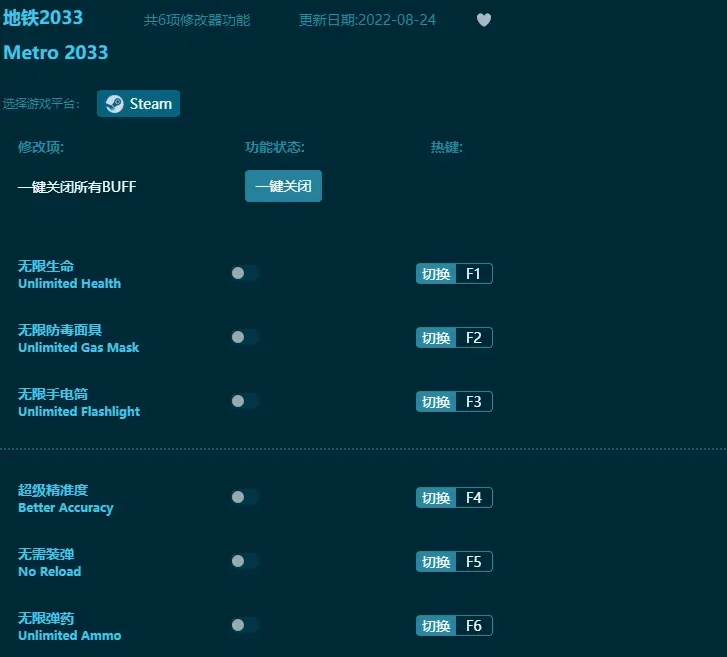Select the F1 hotkey field
Viewport: 727px width, 657px height.
coord(474,274)
